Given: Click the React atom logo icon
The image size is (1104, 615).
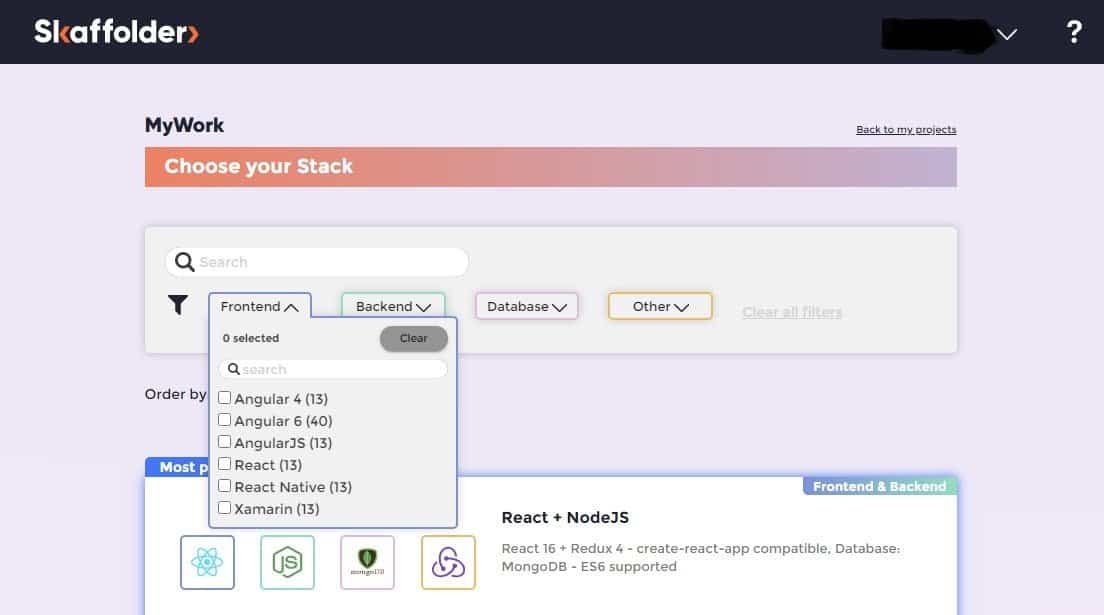Looking at the screenshot, I should tap(207, 562).
